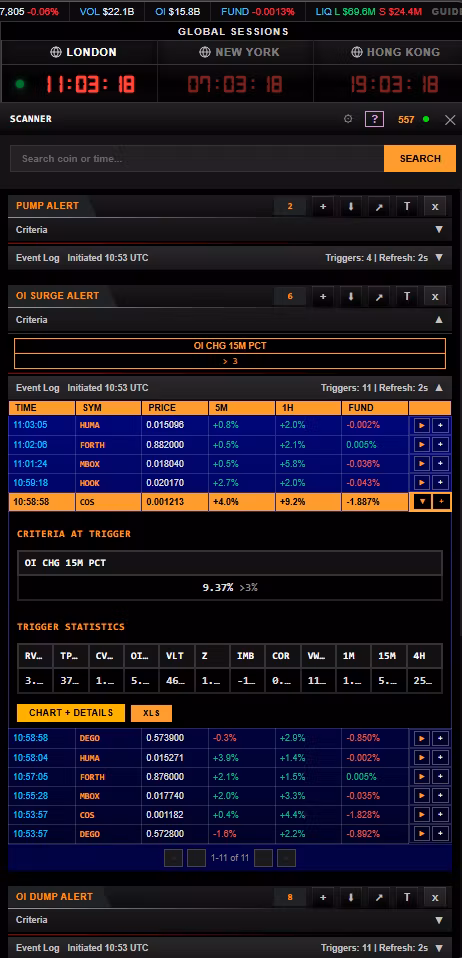This screenshot has width=462, height=958.
Task: Select the NEW YORK session clock
Action: pos(235,71)
